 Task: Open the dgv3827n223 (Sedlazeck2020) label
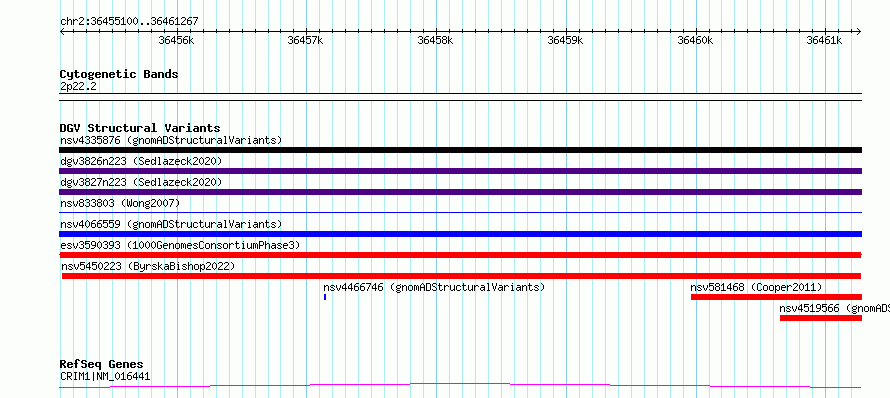[141, 182]
